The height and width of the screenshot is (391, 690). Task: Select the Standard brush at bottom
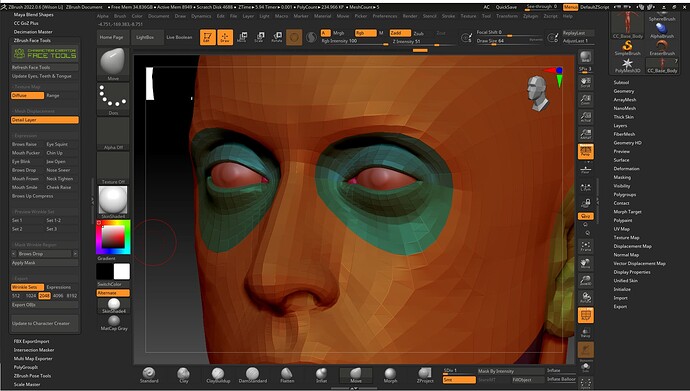tap(149, 375)
